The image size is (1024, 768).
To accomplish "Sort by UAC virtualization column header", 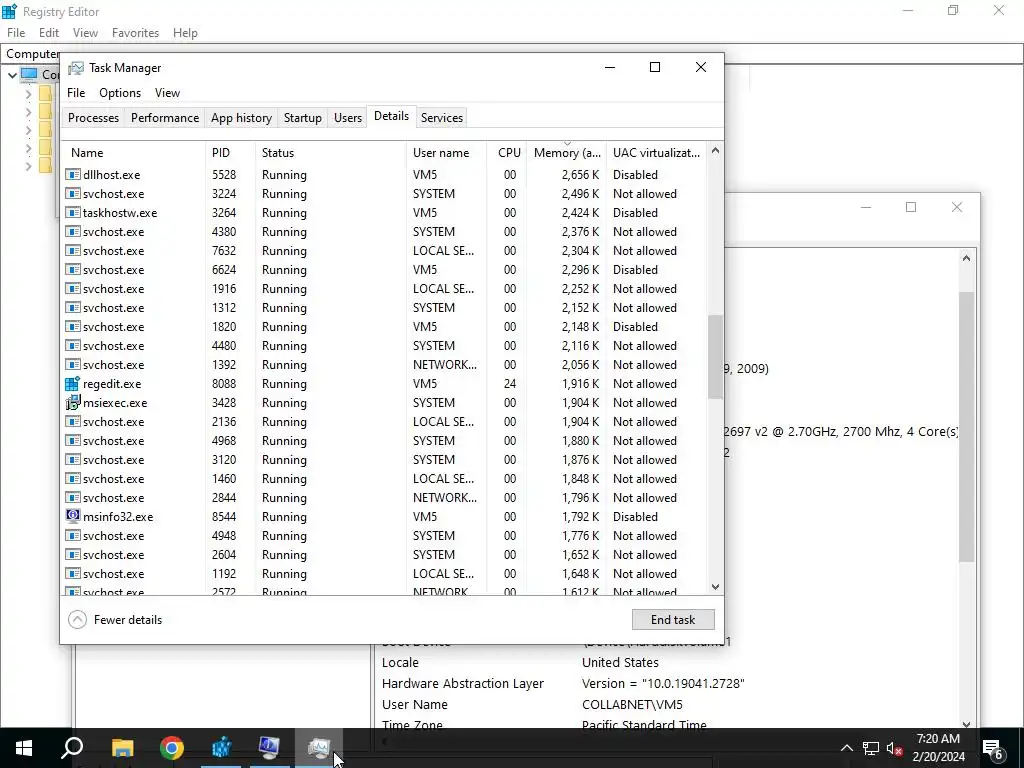I will coord(656,153).
